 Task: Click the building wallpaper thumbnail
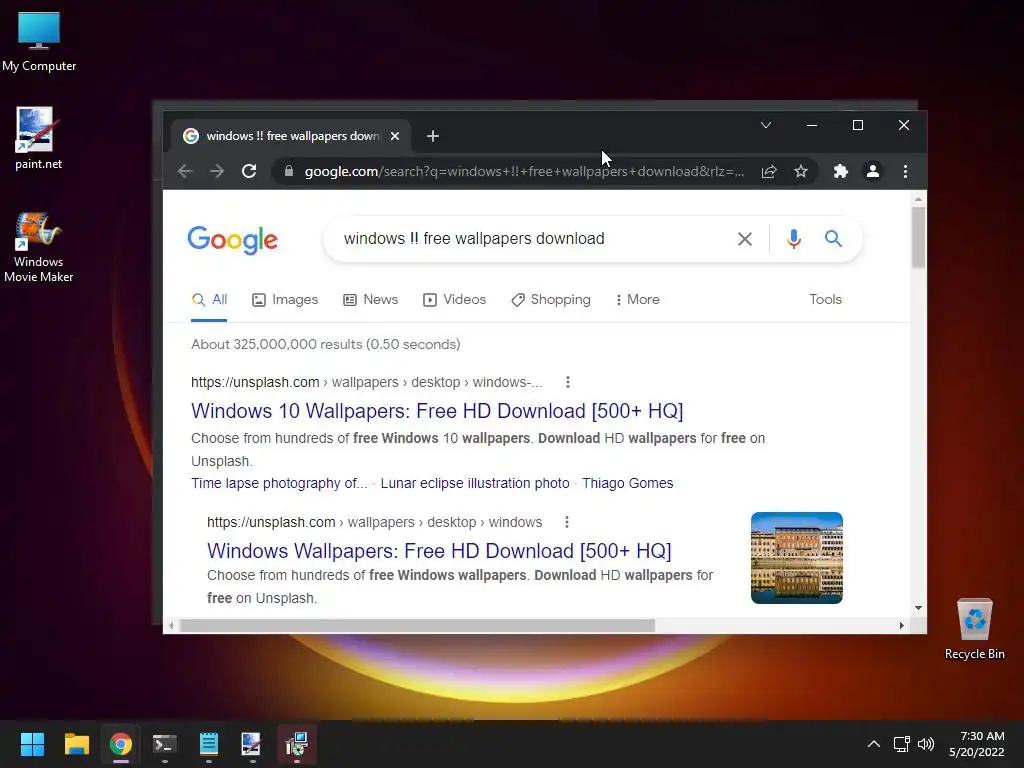point(797,558)
